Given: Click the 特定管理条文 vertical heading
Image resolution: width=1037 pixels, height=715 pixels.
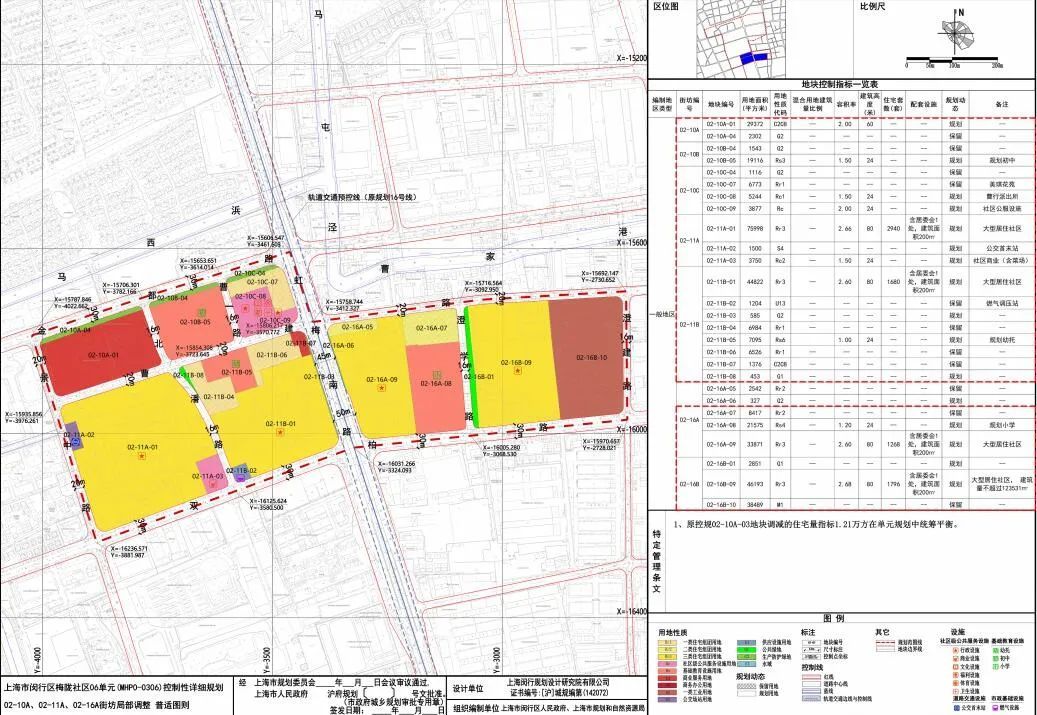Looking at the screenshot, I should [657, 561].
